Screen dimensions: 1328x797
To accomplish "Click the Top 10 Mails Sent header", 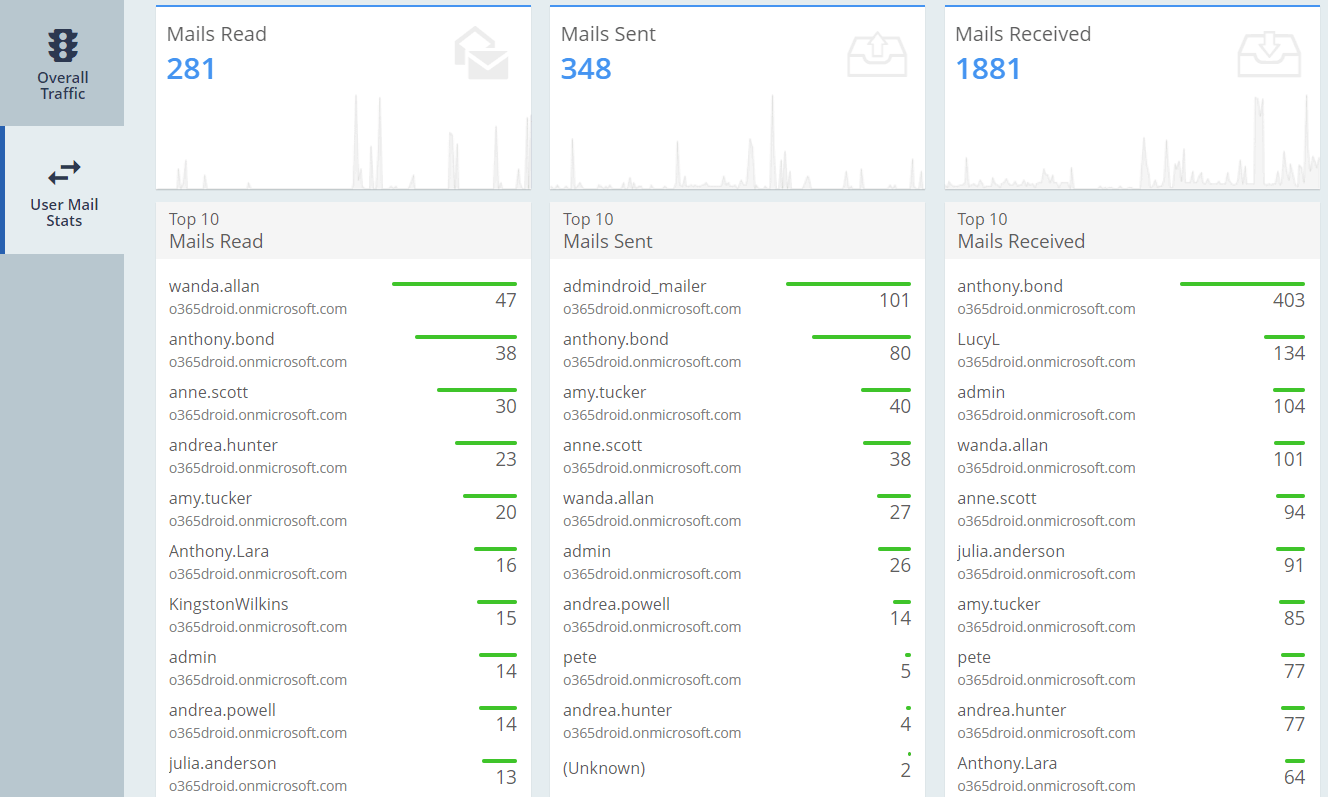I will click(608, 230).
